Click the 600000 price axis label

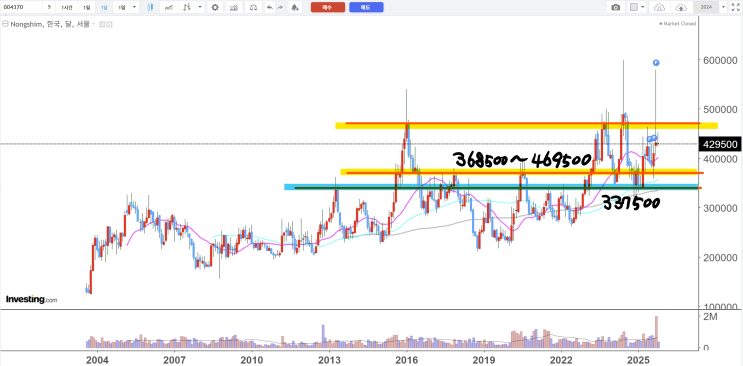(719, 60)
